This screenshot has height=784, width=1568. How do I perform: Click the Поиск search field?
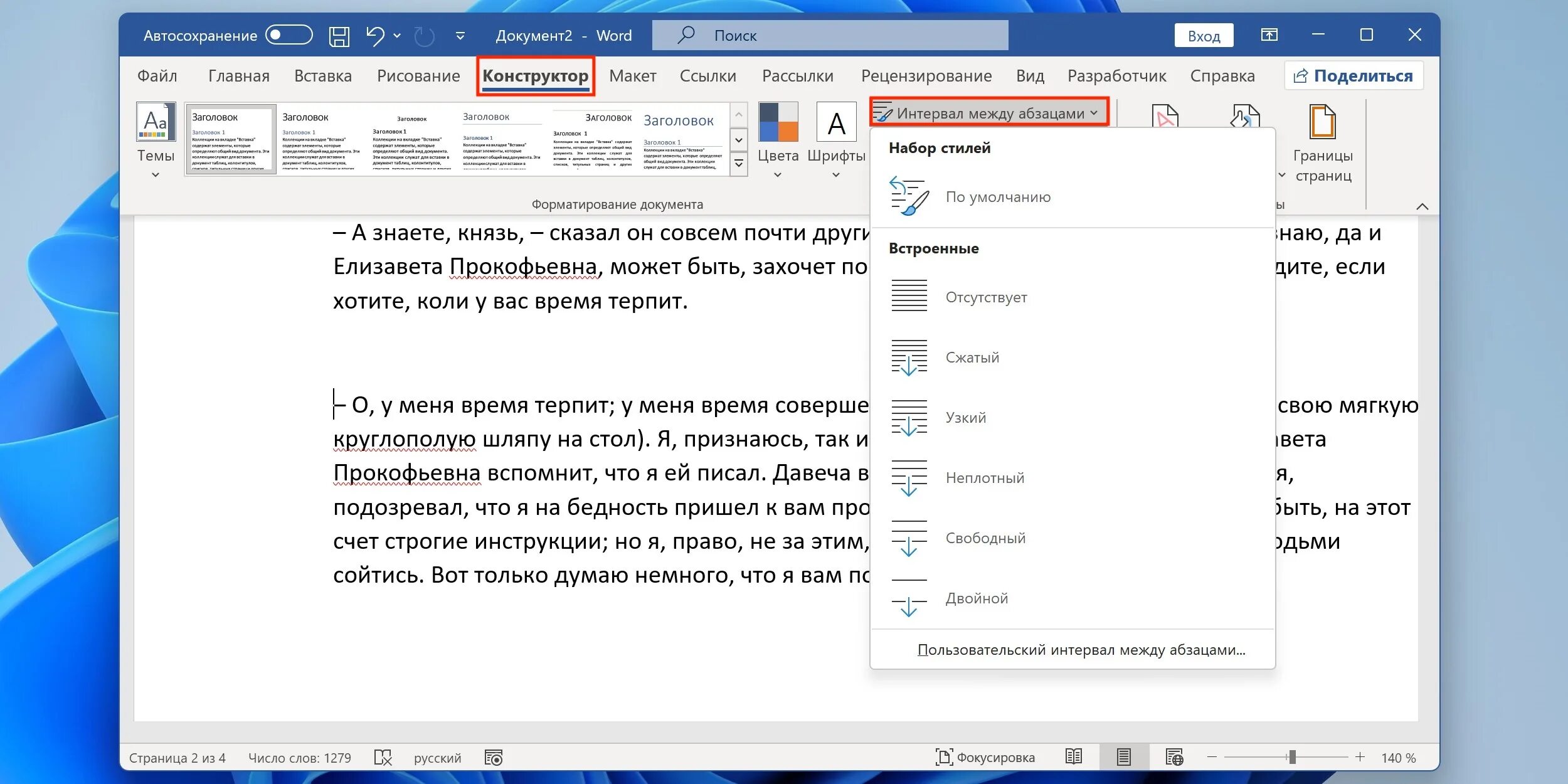click(830, 36)
